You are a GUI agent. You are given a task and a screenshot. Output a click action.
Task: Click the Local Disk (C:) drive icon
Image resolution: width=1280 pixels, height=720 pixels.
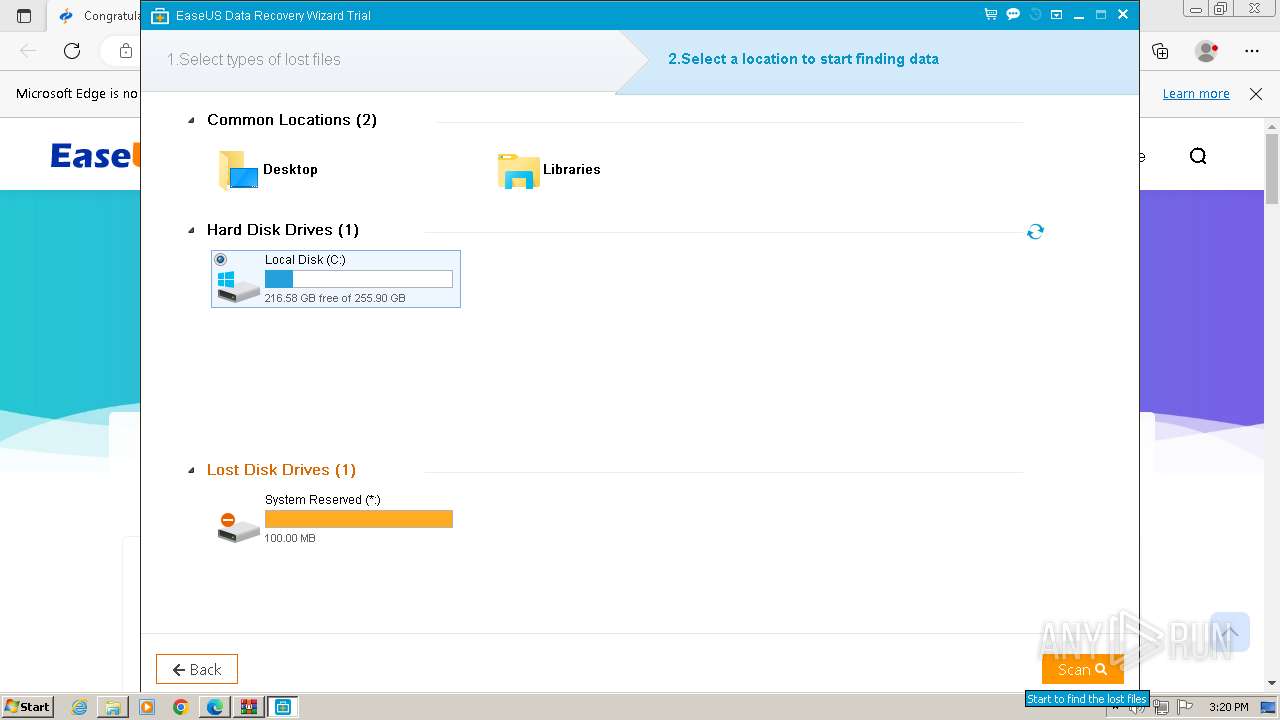(238, 286)
